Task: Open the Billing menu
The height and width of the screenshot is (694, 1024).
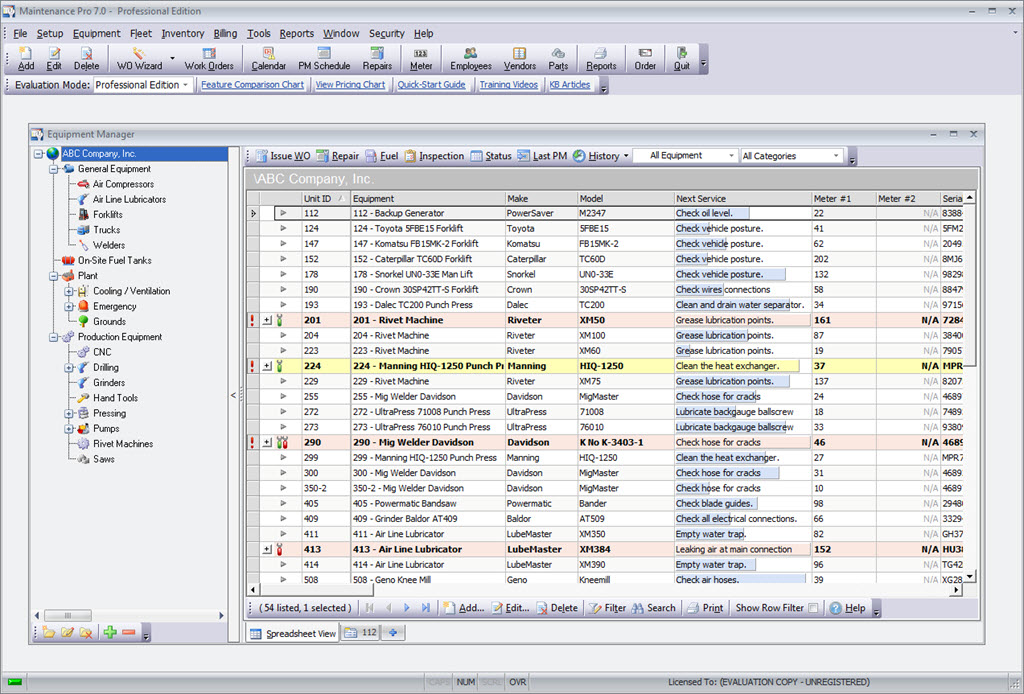Action: (x=225, y=33)
